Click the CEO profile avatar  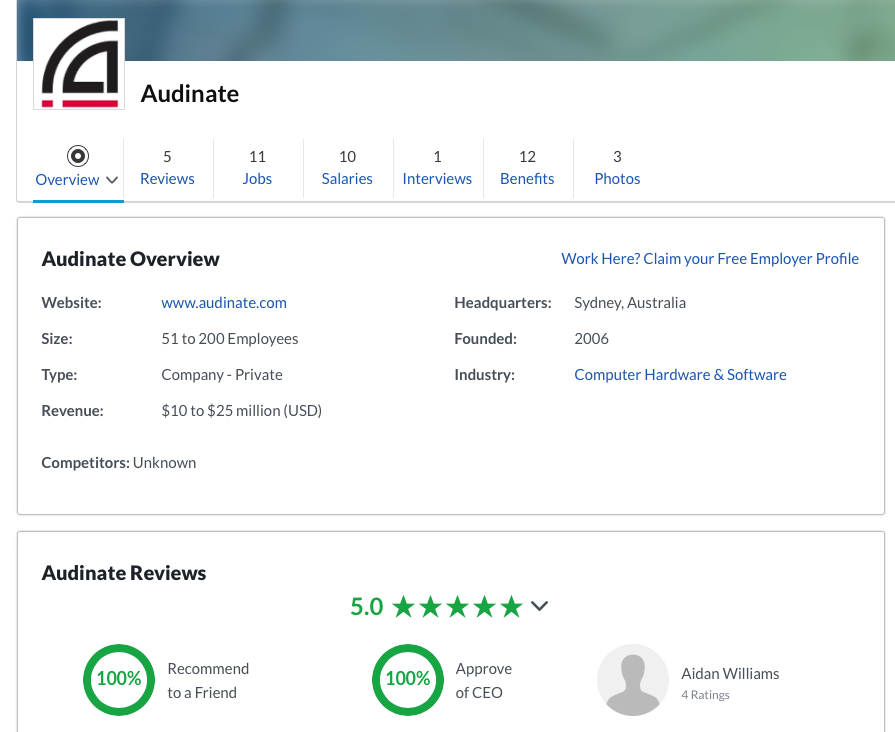(632, 680)
